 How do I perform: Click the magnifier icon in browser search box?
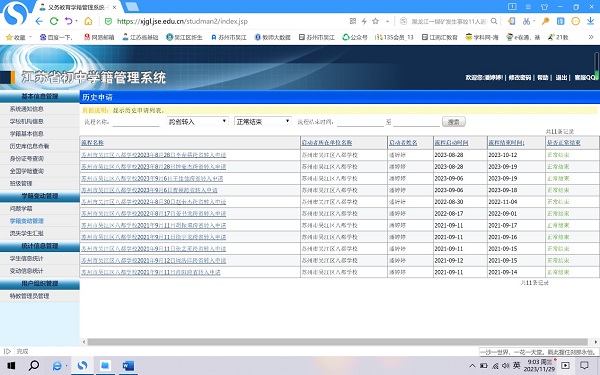(x=494, y=21)
